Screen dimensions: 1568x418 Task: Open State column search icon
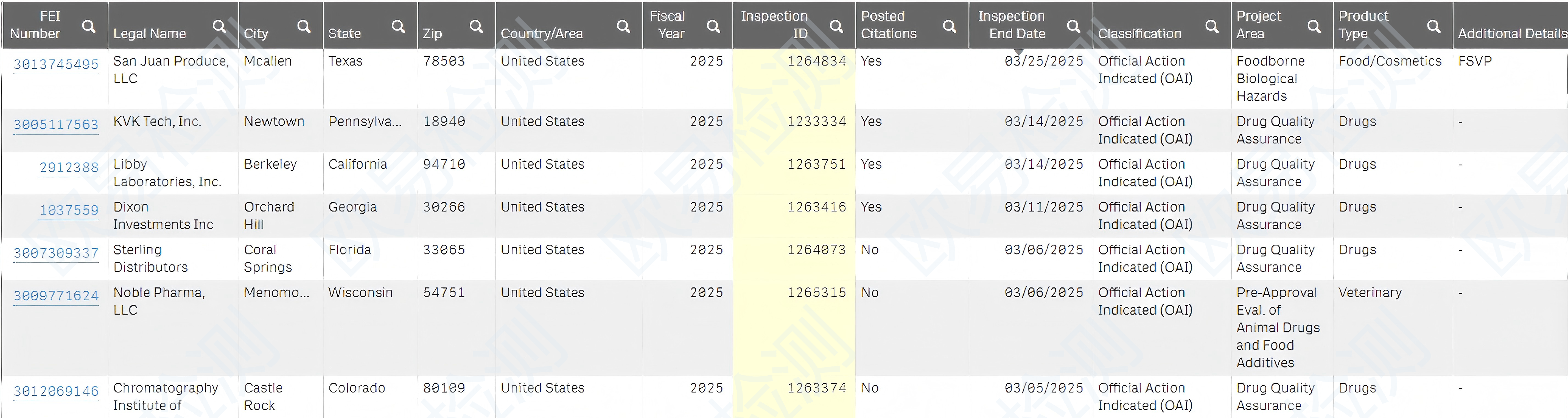click(398, 26)
